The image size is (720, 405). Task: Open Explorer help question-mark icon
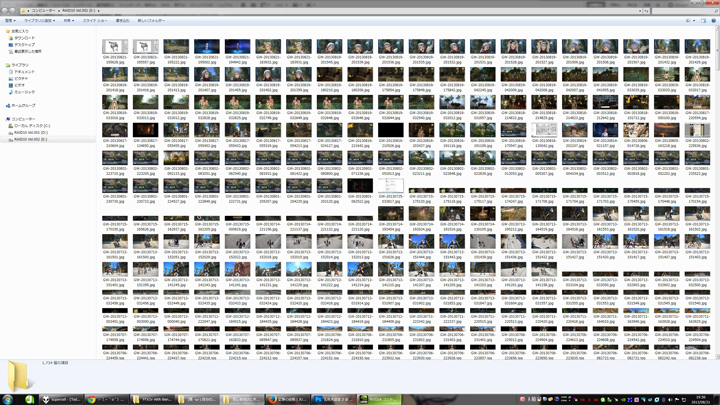714,21
